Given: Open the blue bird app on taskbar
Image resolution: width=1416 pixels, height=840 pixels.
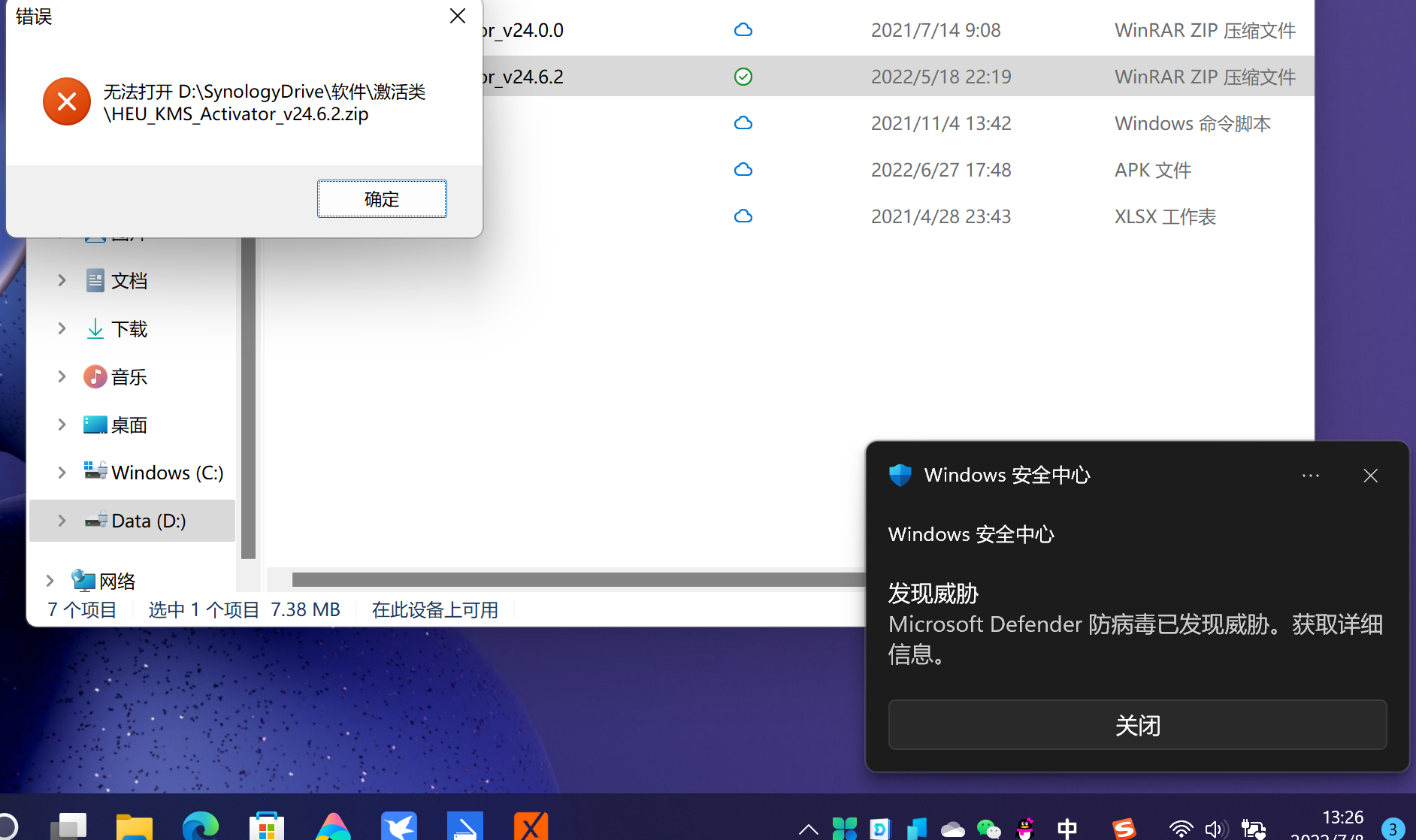Looking at the screenshot, I should [x=399, y=826].
